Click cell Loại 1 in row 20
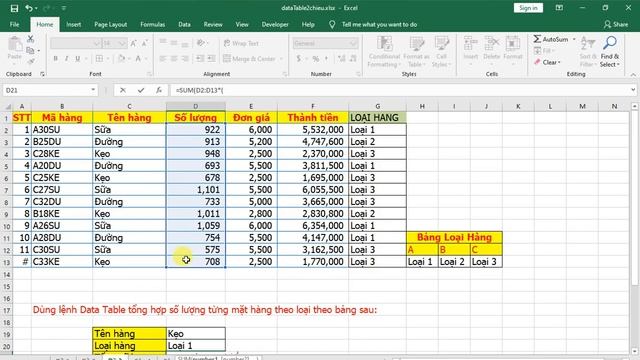The image size is (640, 360). (x=196, y=346)
